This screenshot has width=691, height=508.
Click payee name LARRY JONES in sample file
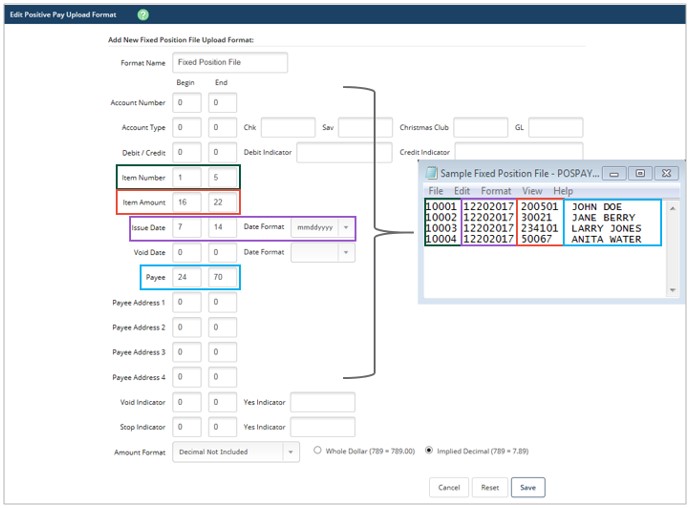click(606, 228)
